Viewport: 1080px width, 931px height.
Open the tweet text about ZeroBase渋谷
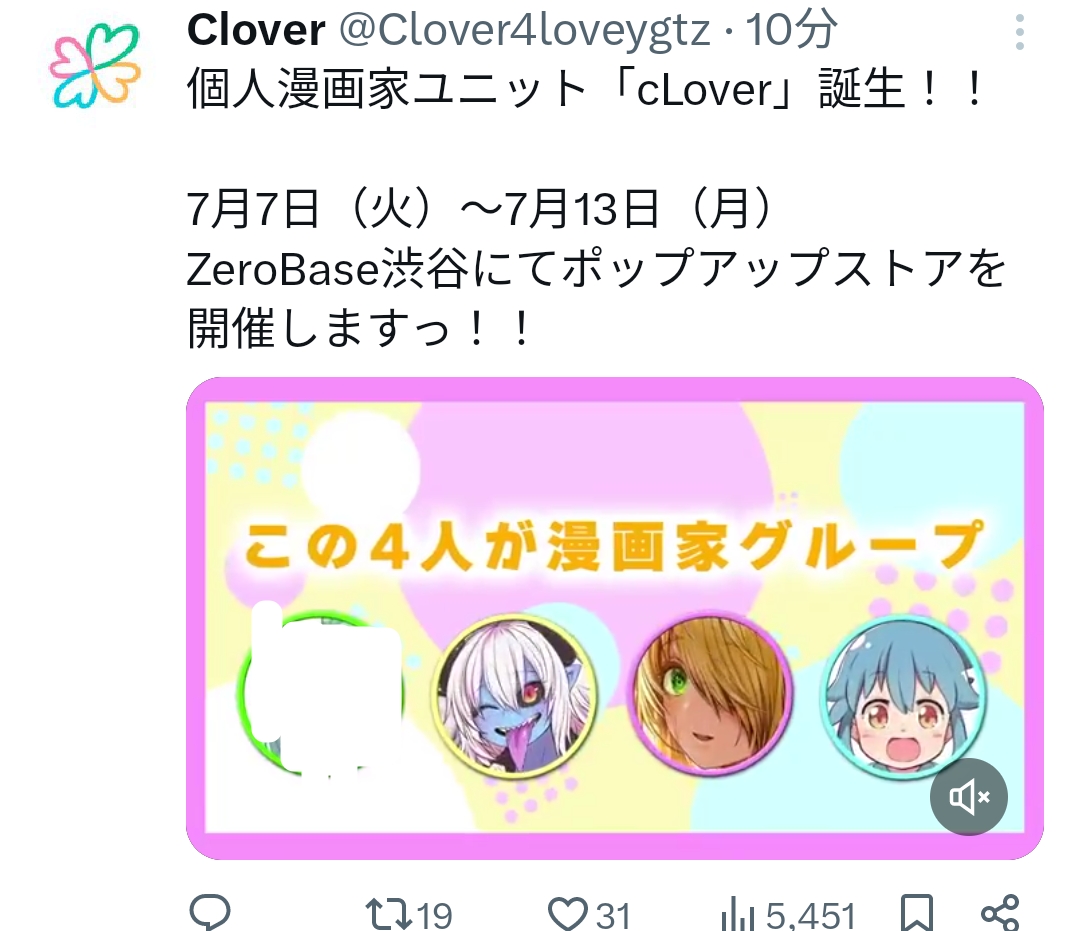(596, 268)
